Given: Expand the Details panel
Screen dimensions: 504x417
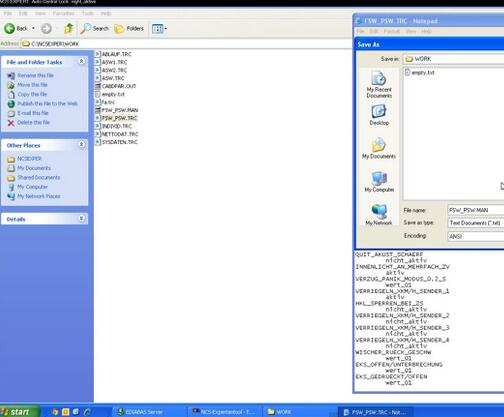Looking at the screenshot, I should coord(81,219).
